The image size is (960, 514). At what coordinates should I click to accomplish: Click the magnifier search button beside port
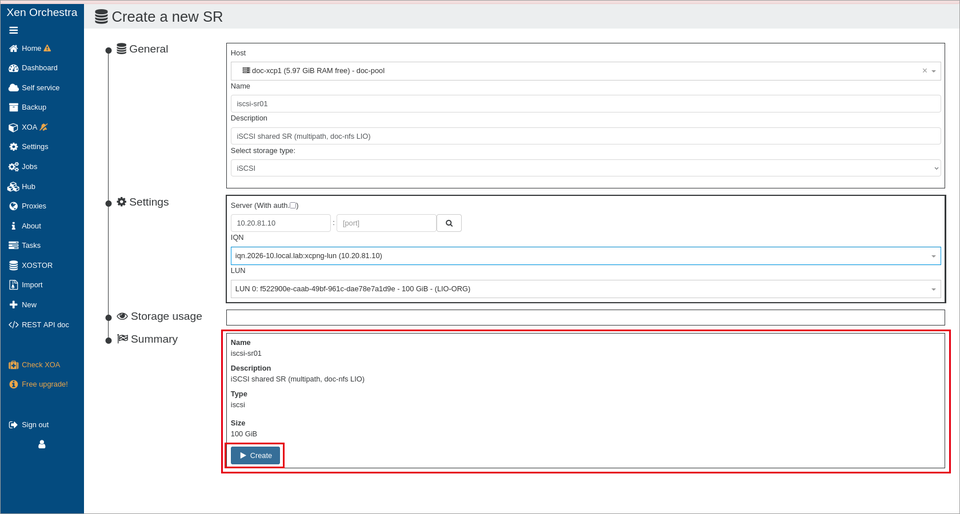point(449,223)
